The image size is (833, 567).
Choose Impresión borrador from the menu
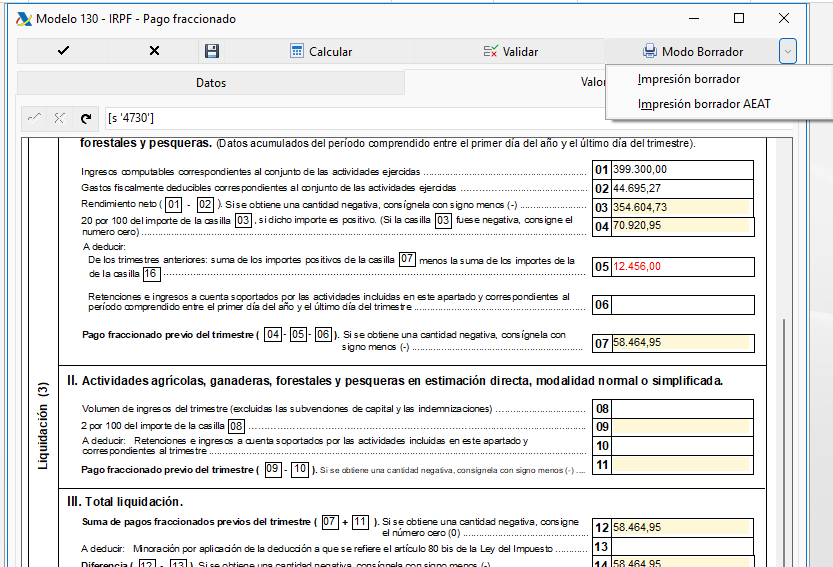(x=688, y=79)
